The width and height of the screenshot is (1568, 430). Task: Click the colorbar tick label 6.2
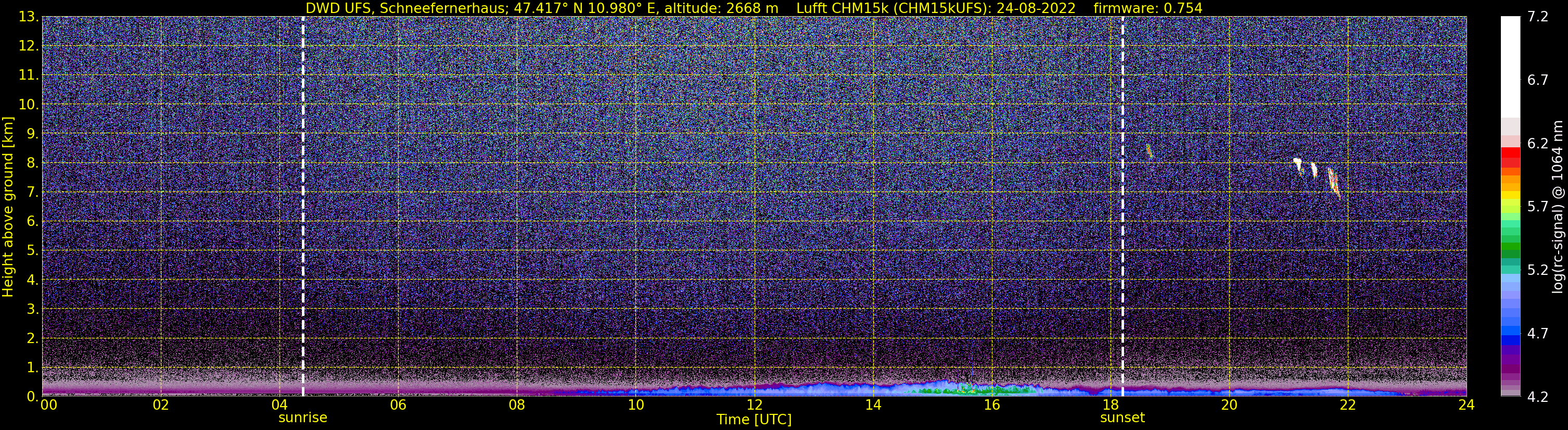tap(1538, 144)
